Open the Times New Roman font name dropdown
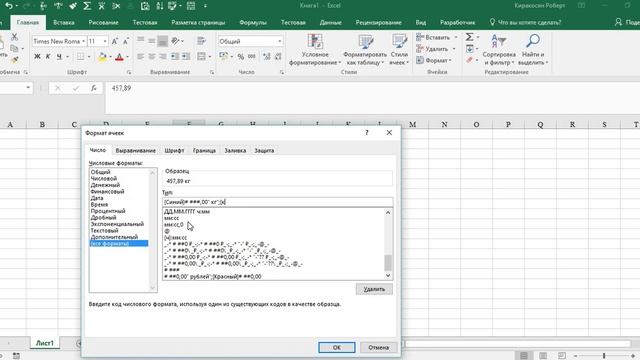The height and width of the screenshot is (360, 640). click(x=83, y=41)
